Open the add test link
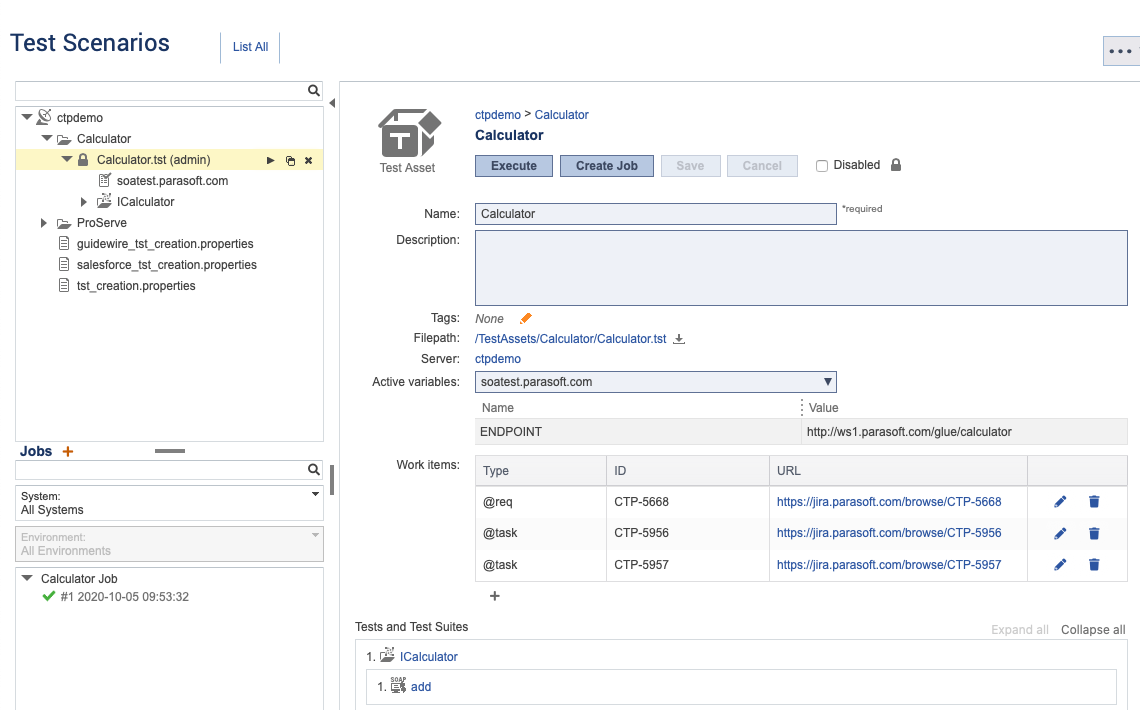Image resolution: width=1140 pixels, height=710 pixels. [421, 687]
